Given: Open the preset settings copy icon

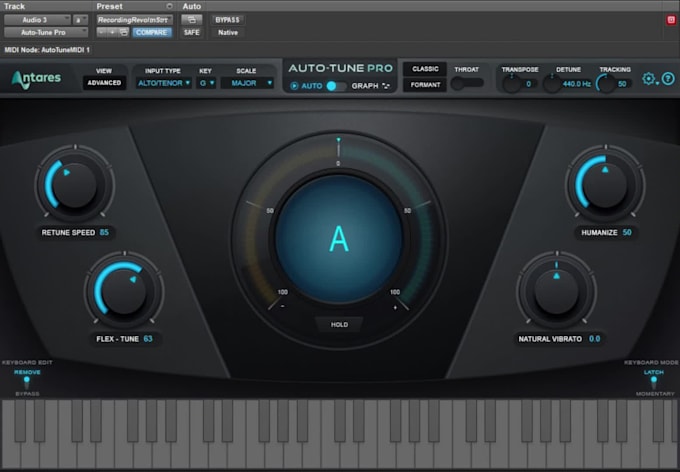Looking at the screenshot, I should click(x=124, y=33).
